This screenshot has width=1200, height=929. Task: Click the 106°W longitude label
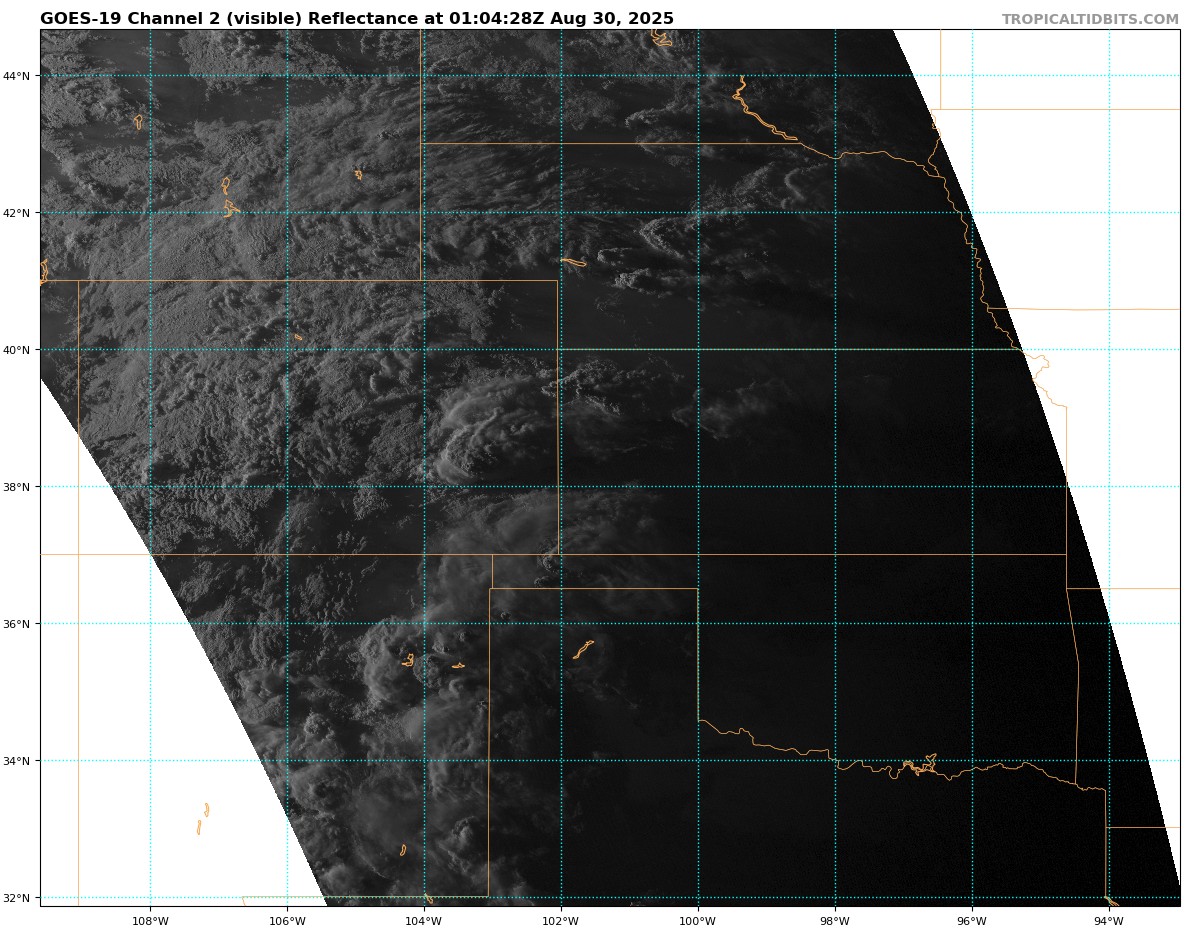[x=286, y=921]
